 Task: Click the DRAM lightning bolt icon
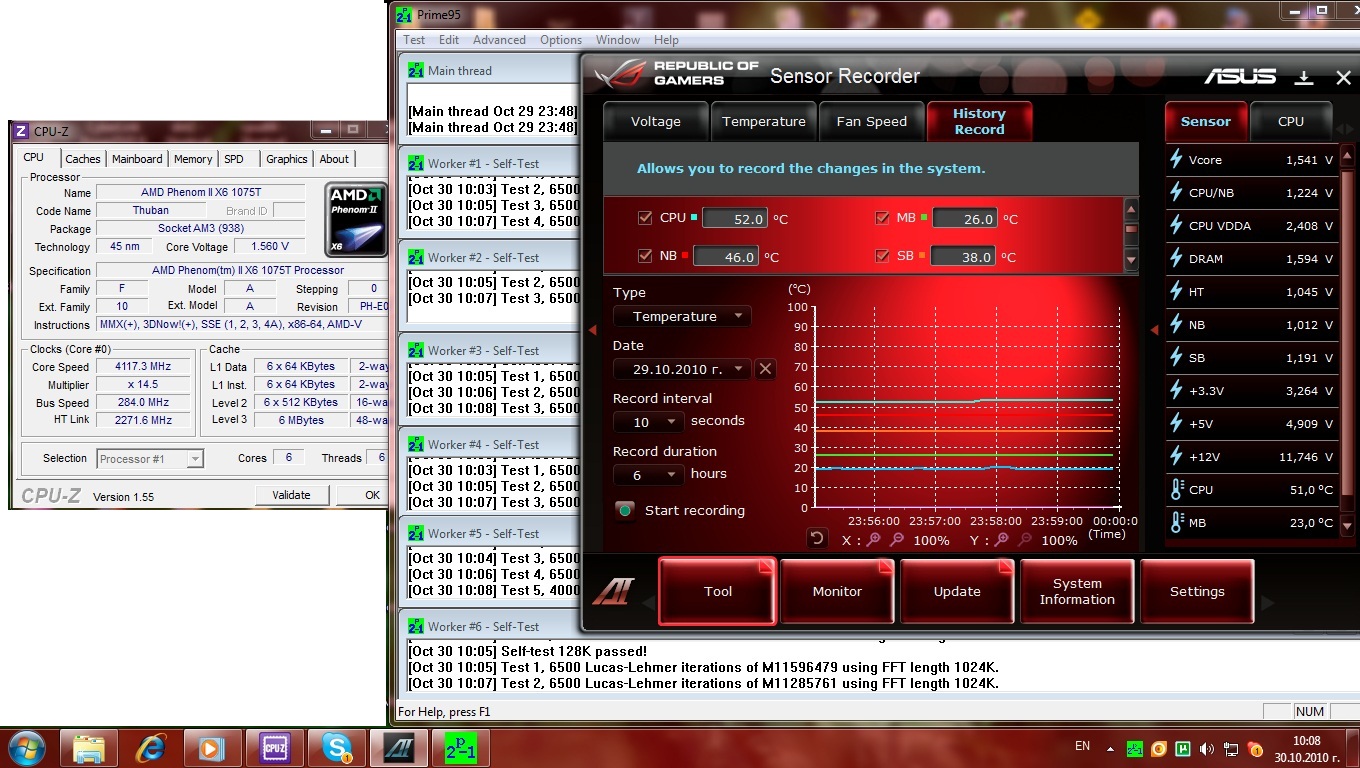(1176, 259)
